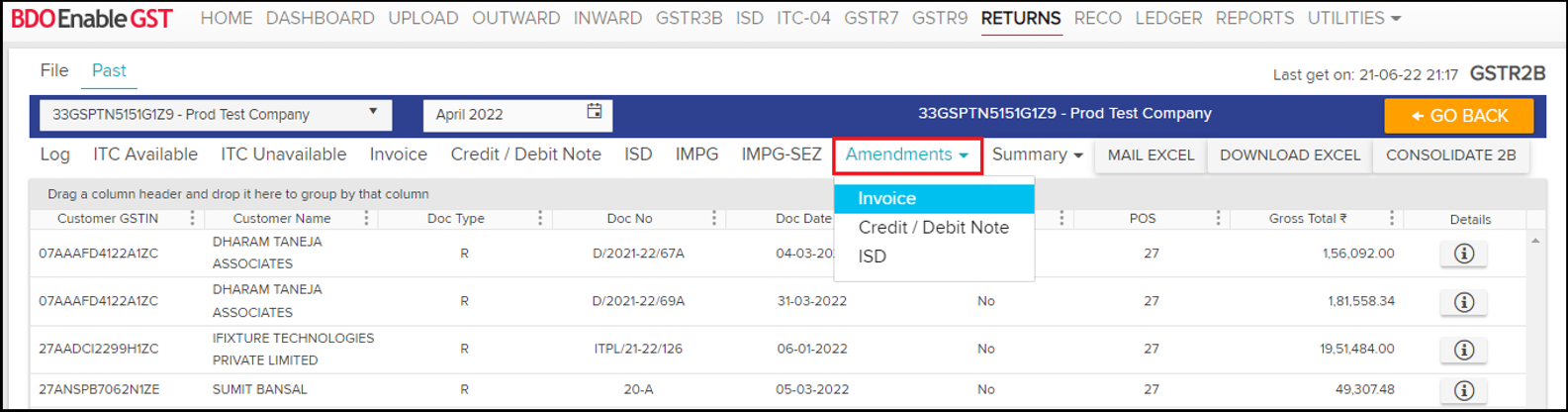Select Credit / Debit Note from Amendments menu
This screenshot has width=1568, height=412.
(x=933, y=227)
